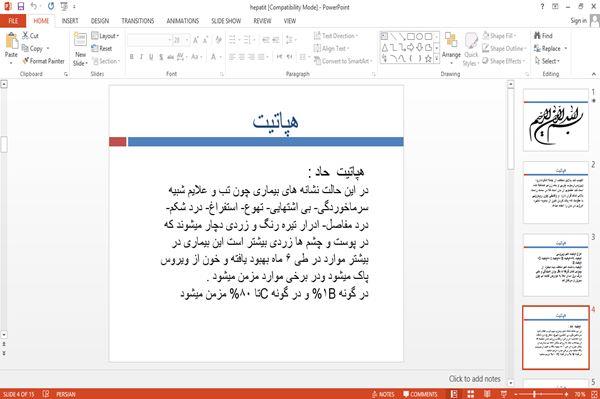Switch to the DESIGN tab
600x399 pixels.
(100, 21)
